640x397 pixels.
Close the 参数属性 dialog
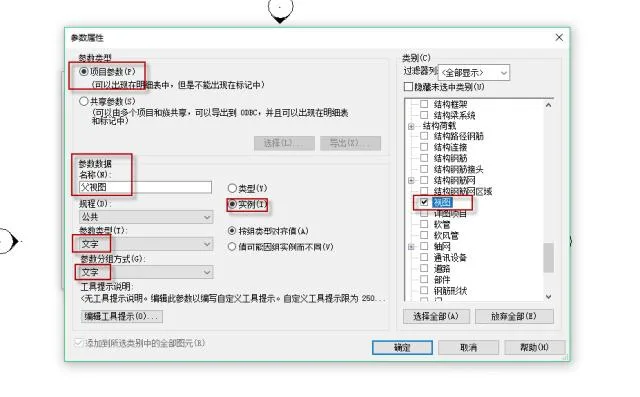559,38
